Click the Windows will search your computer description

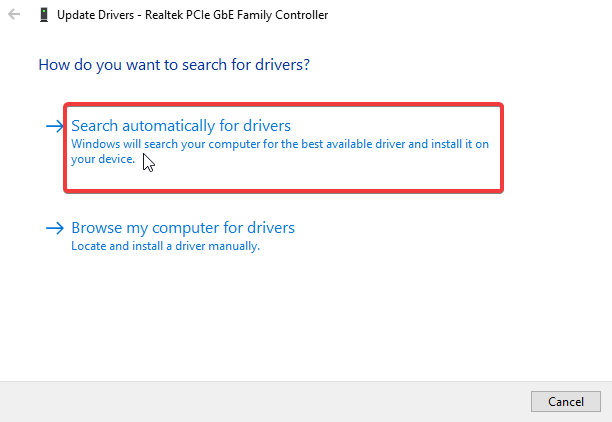279,151
